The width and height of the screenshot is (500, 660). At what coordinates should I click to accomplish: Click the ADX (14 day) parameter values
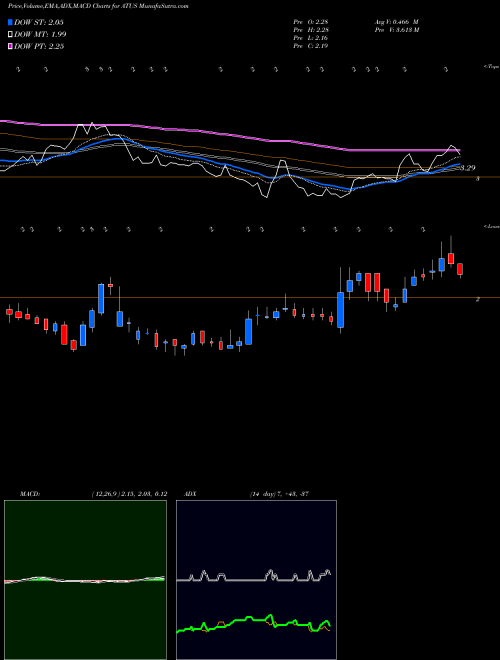coord(279,494)
